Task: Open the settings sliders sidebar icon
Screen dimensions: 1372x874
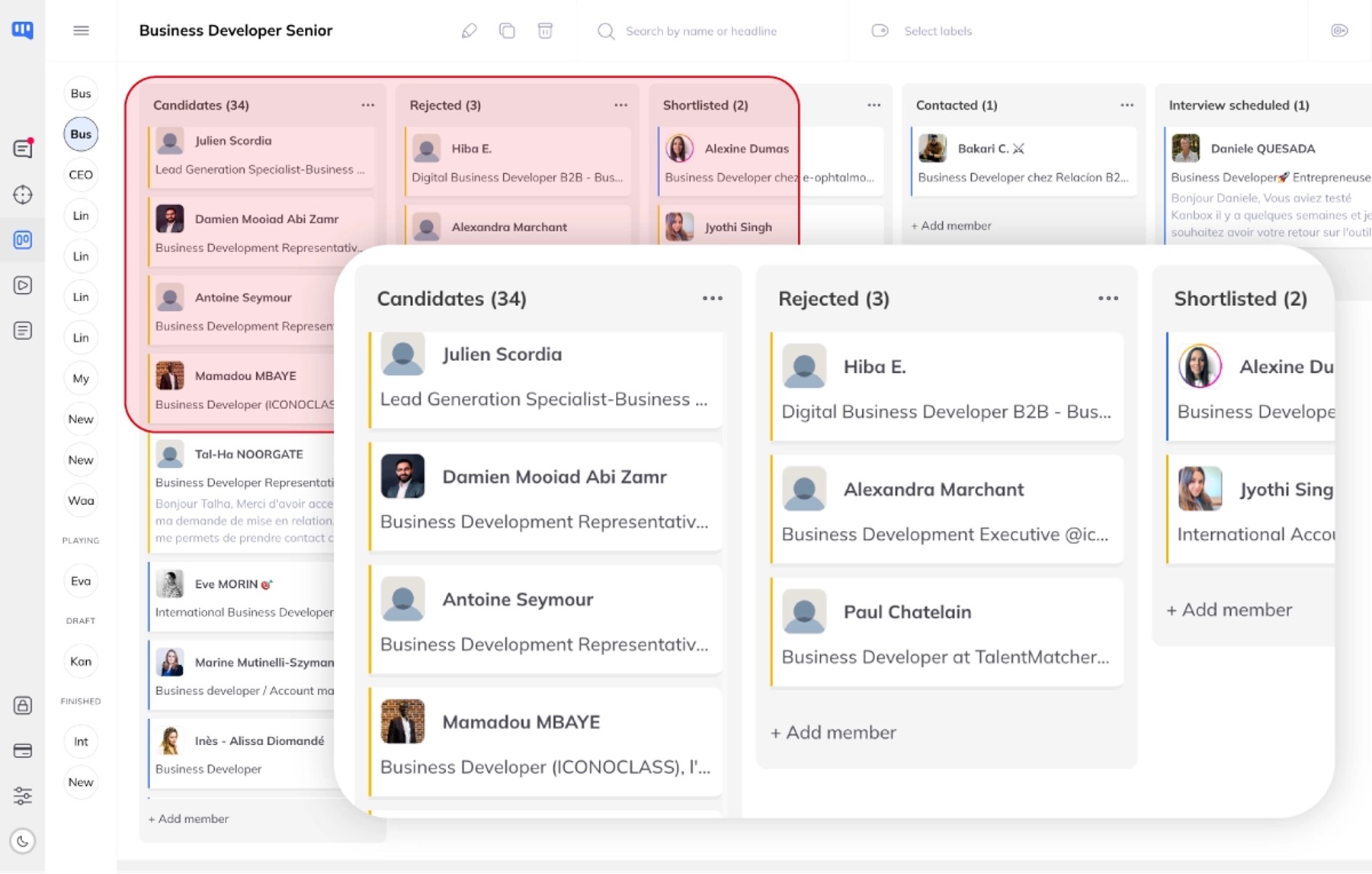Action: 23,796
